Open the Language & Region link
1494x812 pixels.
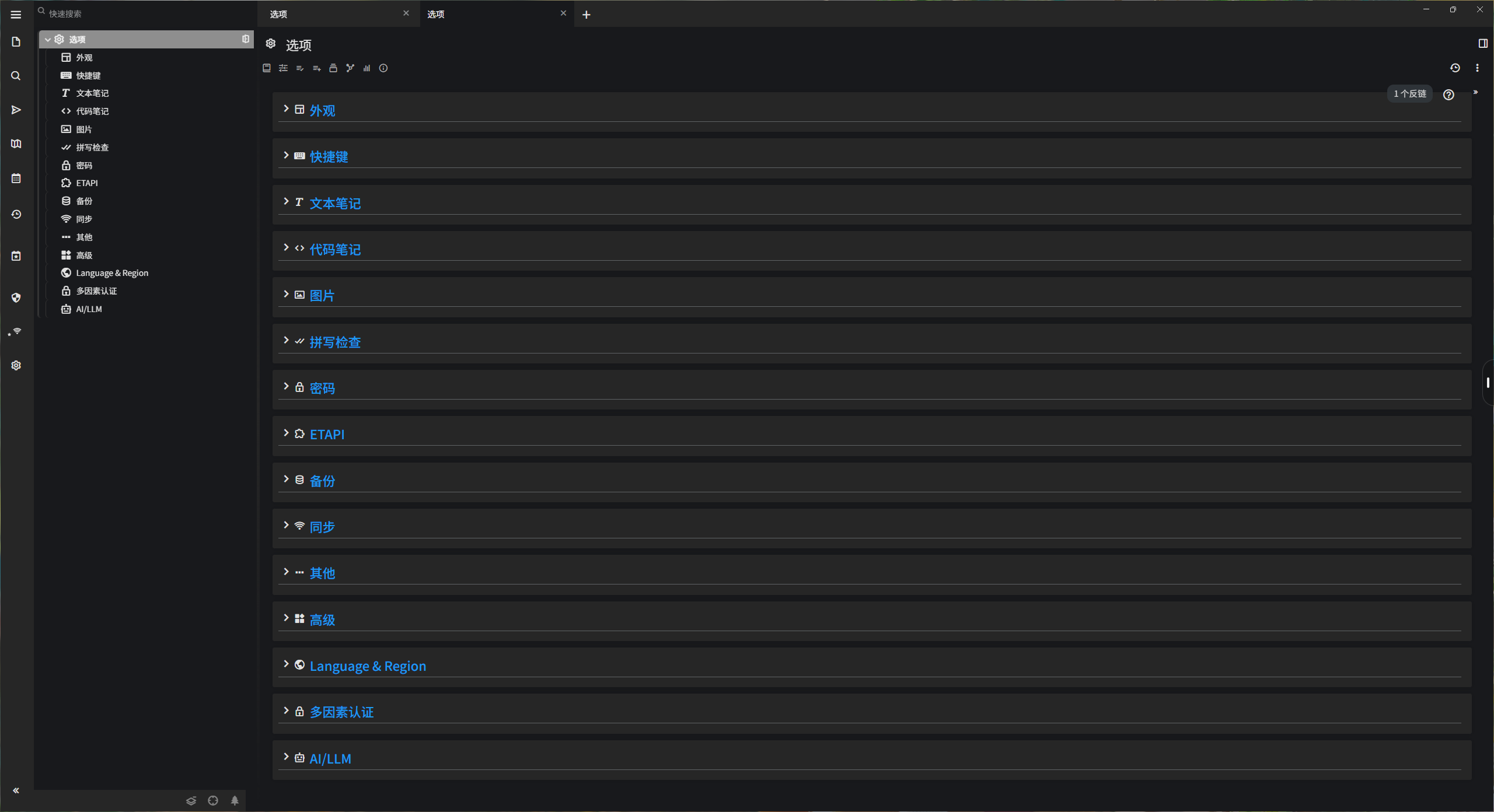pos(368,666)
